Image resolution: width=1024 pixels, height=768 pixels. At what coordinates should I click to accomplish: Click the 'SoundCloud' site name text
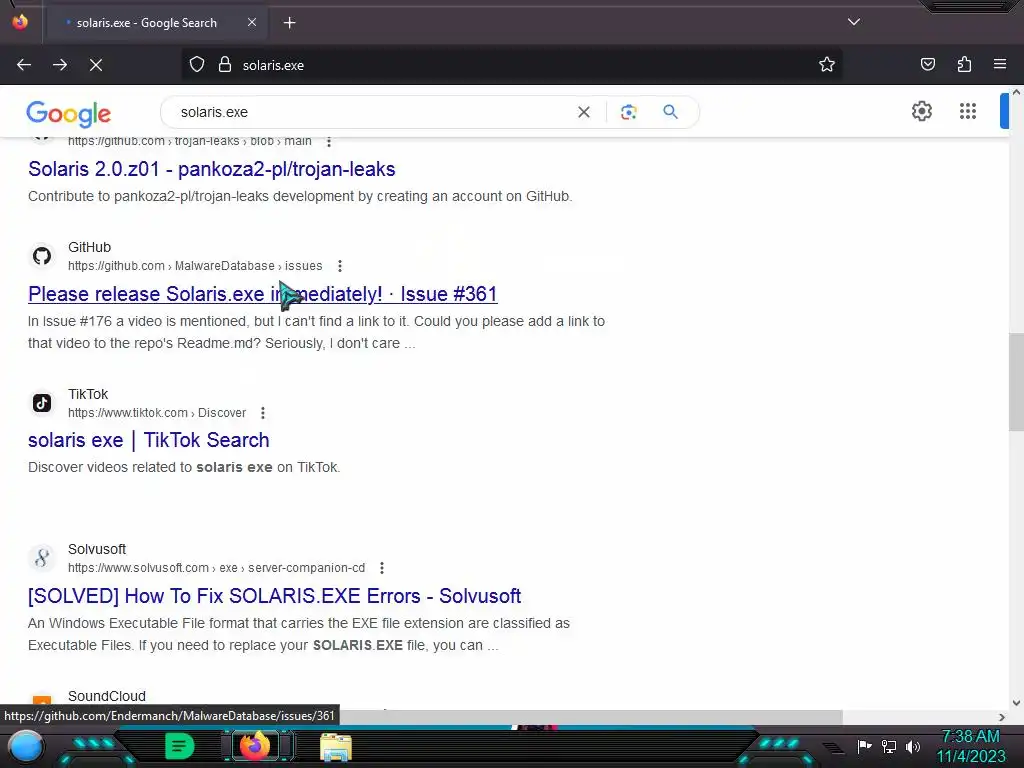click(x=107, y=696)
